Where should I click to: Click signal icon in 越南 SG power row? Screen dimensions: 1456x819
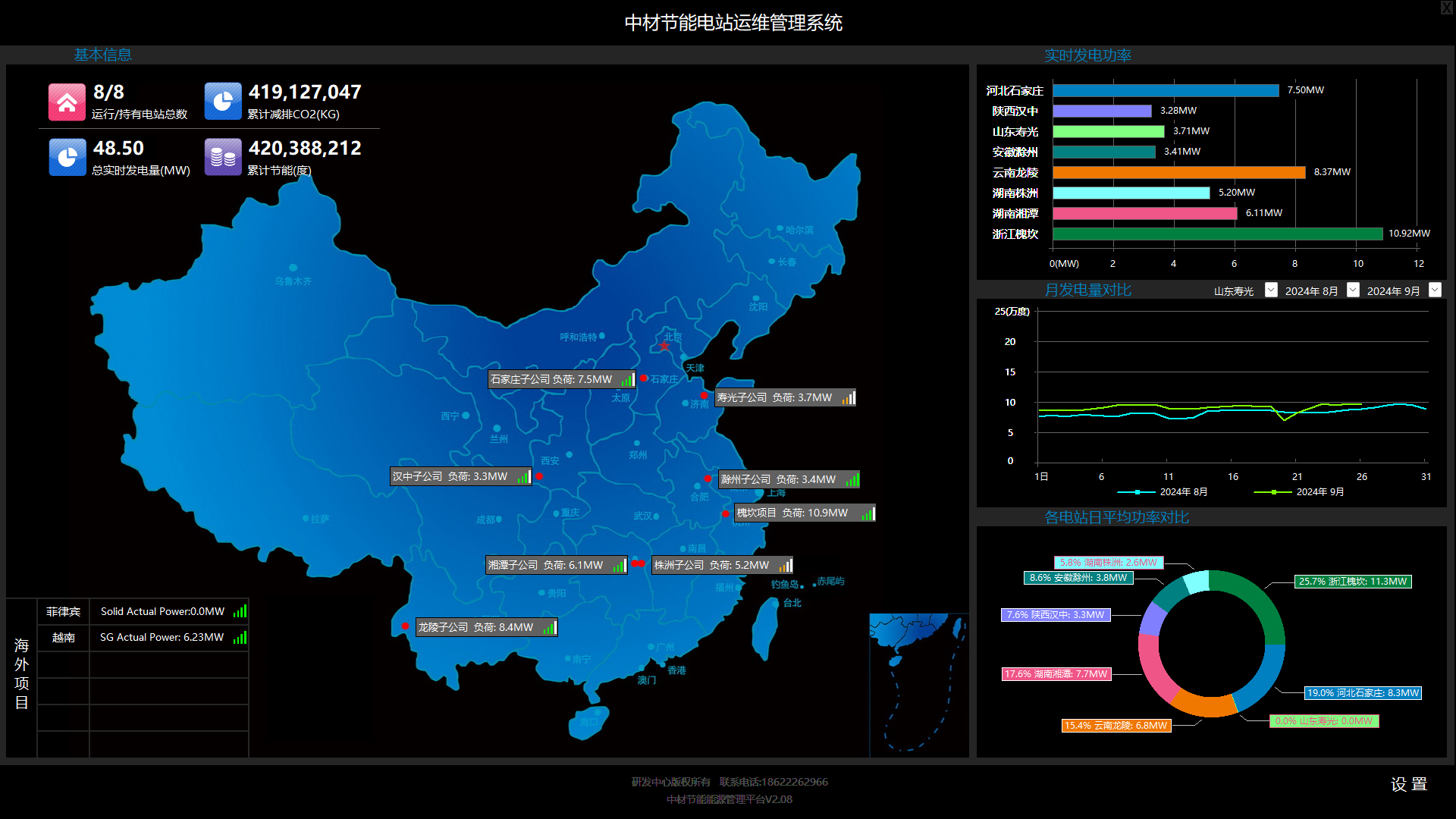point(240,637)
